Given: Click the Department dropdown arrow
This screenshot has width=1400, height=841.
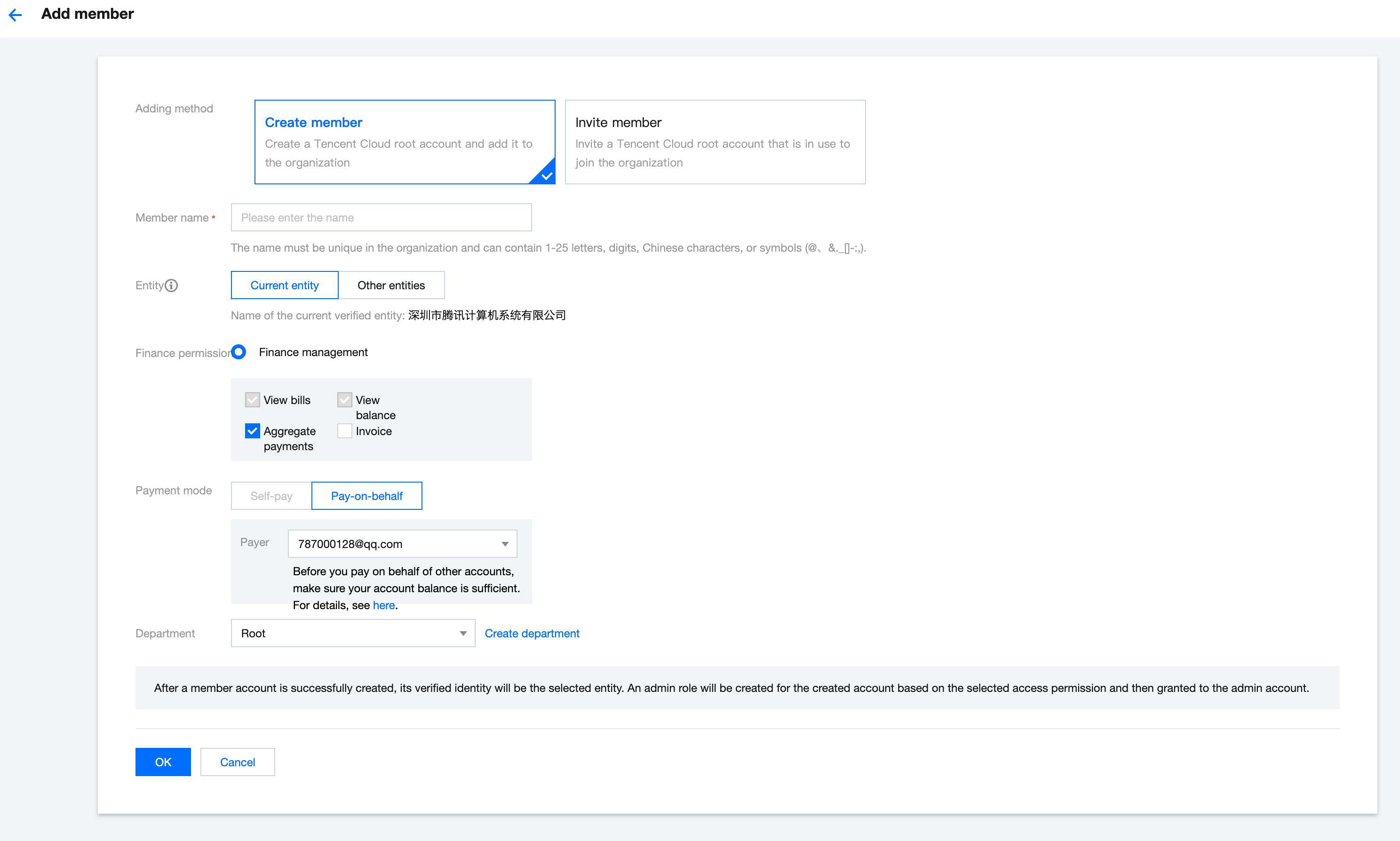Looking at the screenshot, I should pos(463,633).
